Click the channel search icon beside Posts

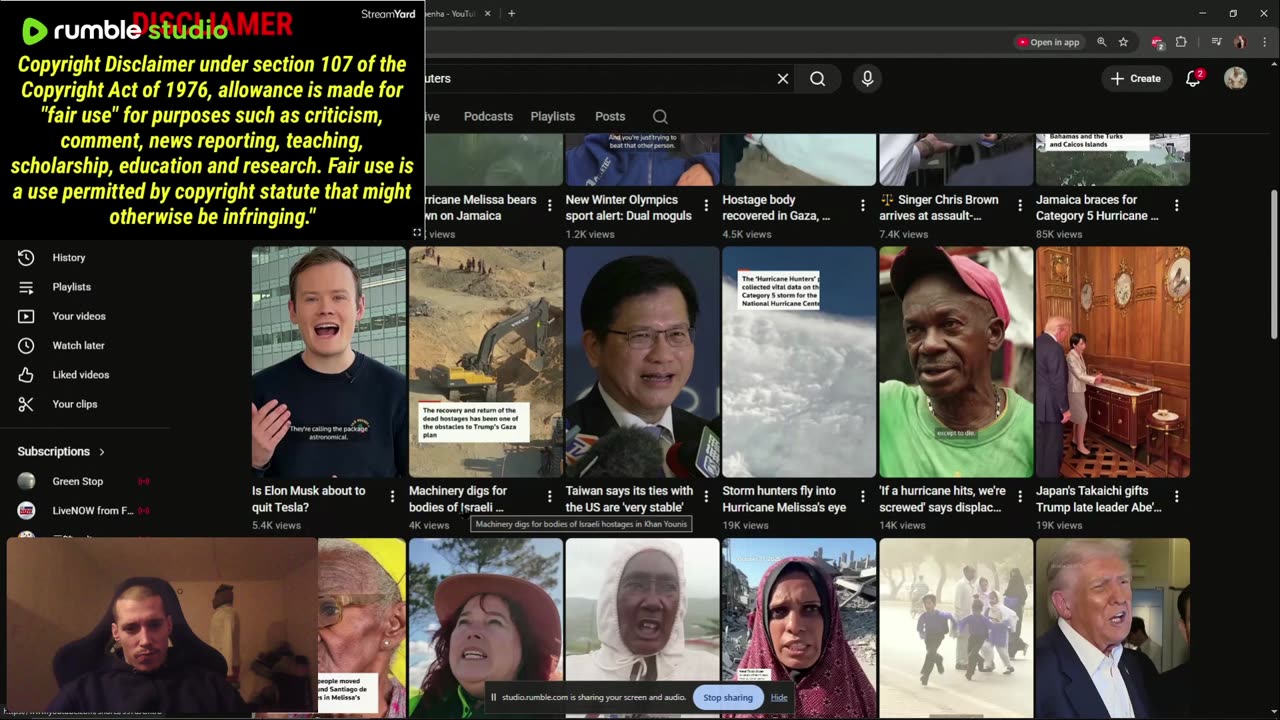click(x=660, y=117)
